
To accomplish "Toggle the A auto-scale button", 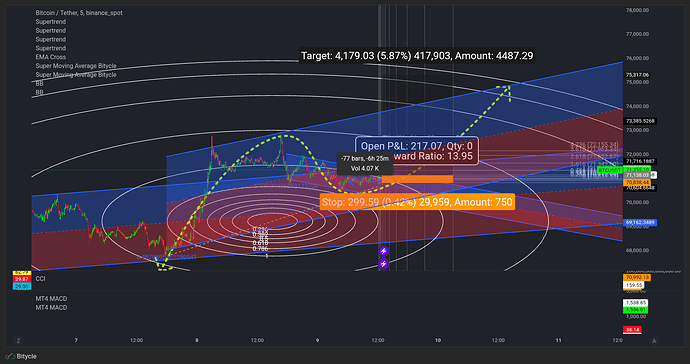I will tap(654, 341).
